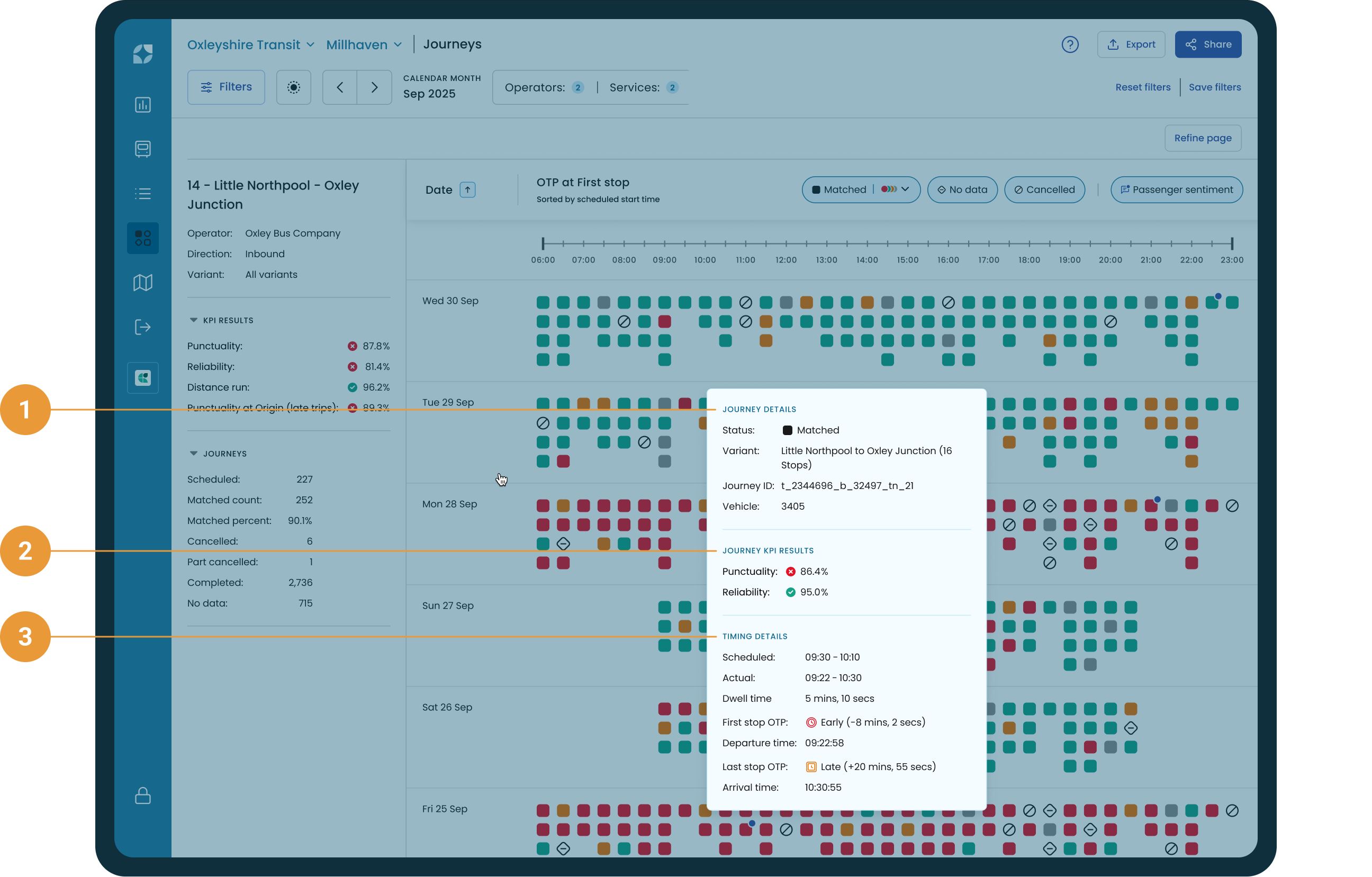Open the Oxleyshire Transit dropdown

click(x=251, y=44)
